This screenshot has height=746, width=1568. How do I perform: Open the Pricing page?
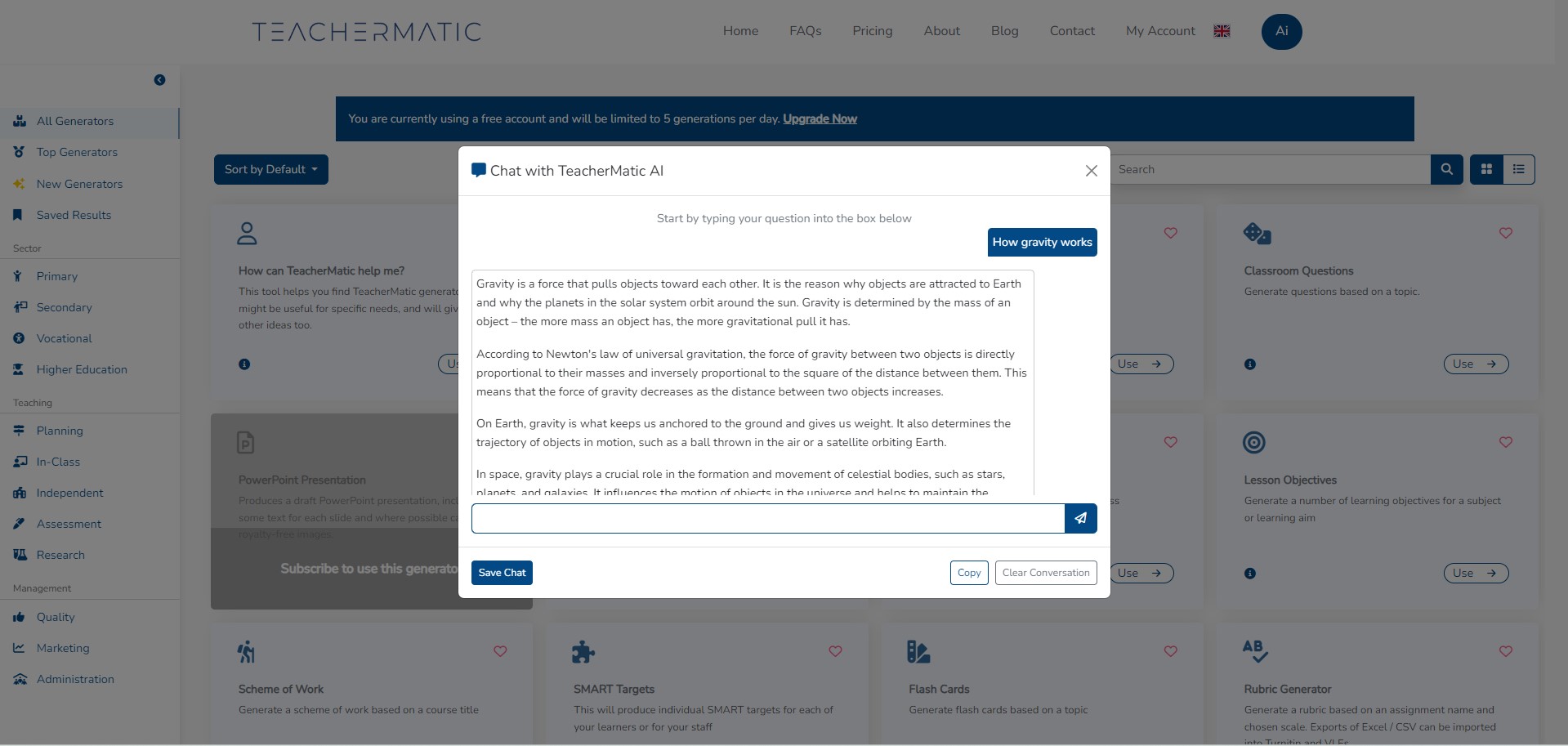click(872, 31)
